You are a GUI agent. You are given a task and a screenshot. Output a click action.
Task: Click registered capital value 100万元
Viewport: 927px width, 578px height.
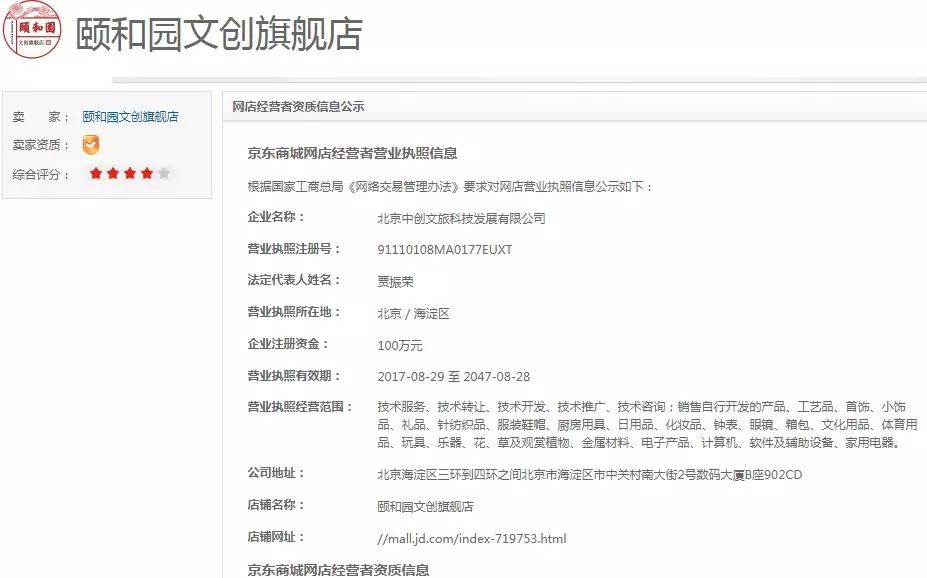(400, 346)
